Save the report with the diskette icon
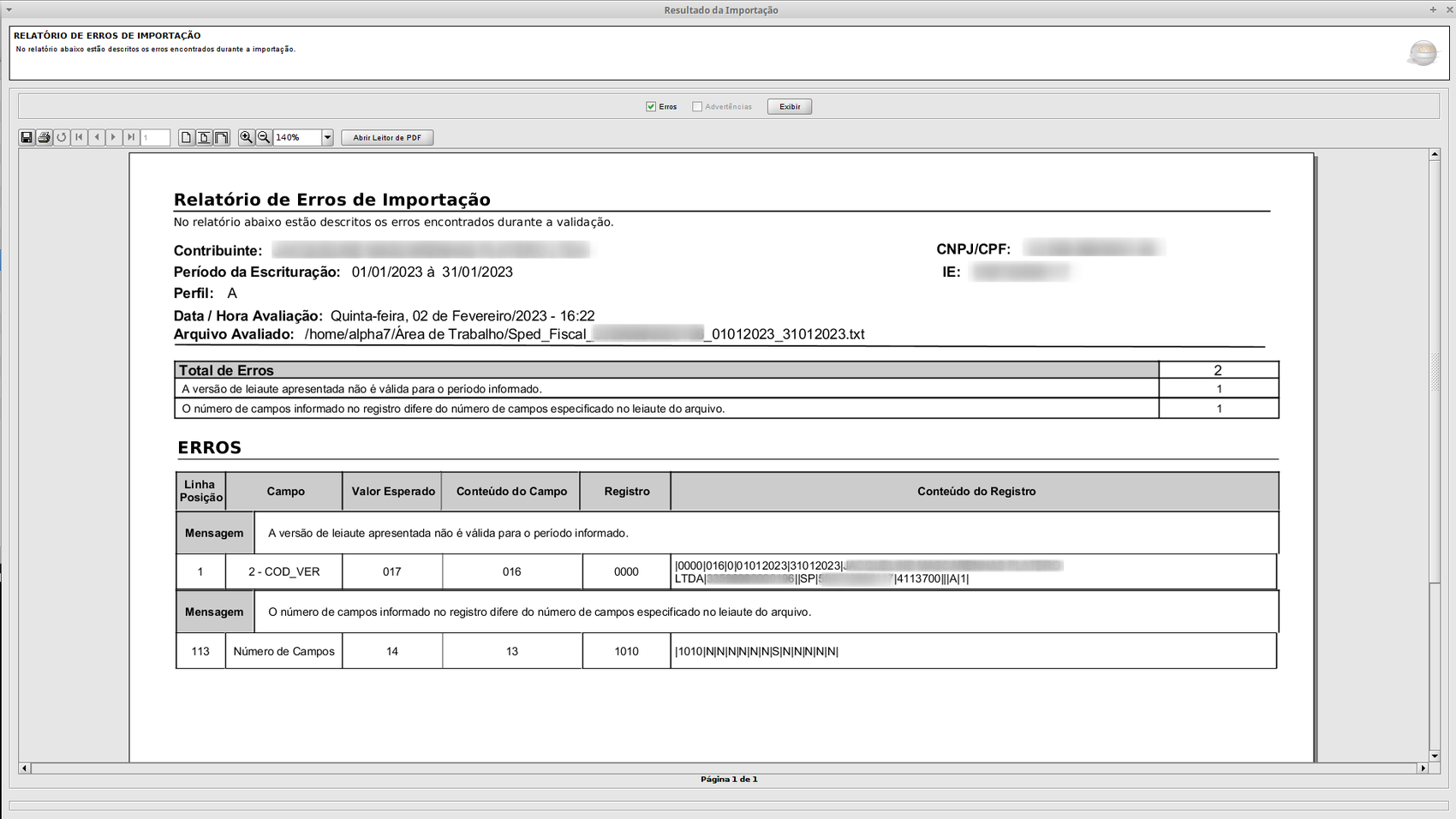1456x819 pixels. tap(27, 137)
